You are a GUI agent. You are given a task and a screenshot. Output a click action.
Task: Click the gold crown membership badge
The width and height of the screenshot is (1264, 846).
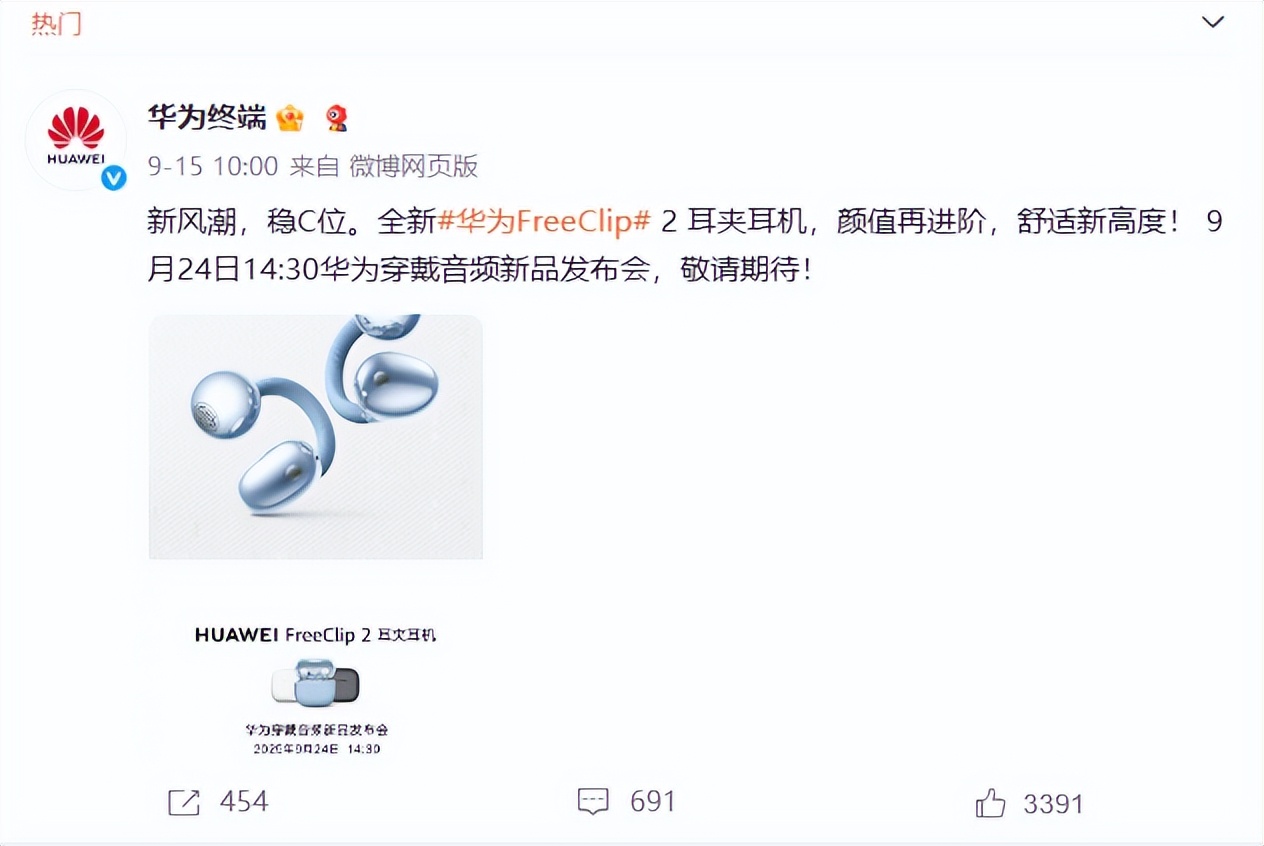pyautogui.click(x=290, y=119)
